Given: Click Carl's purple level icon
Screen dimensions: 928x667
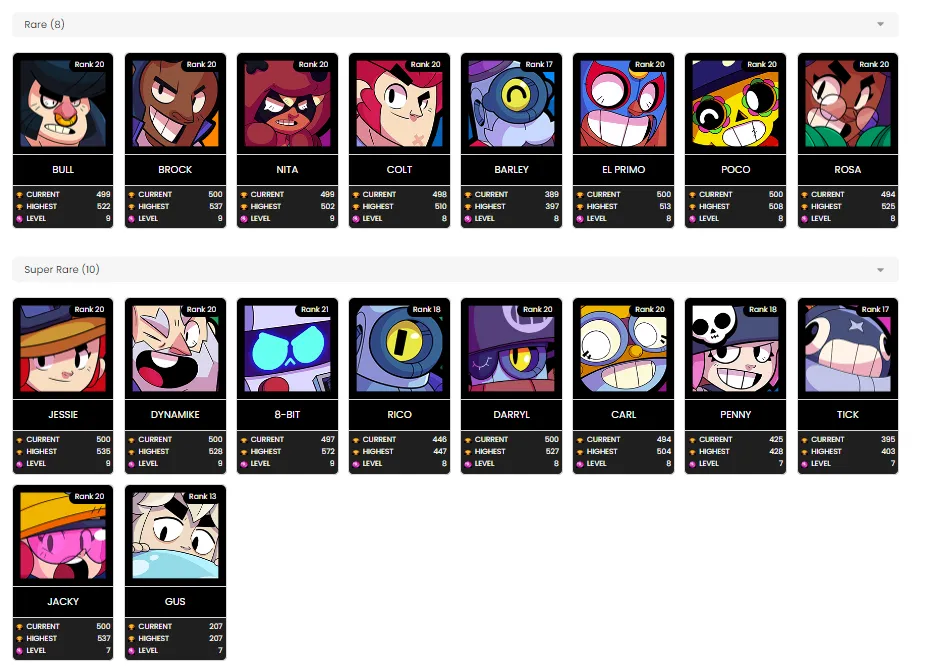Looking at the screenshot, I should (x=580, y=464).
